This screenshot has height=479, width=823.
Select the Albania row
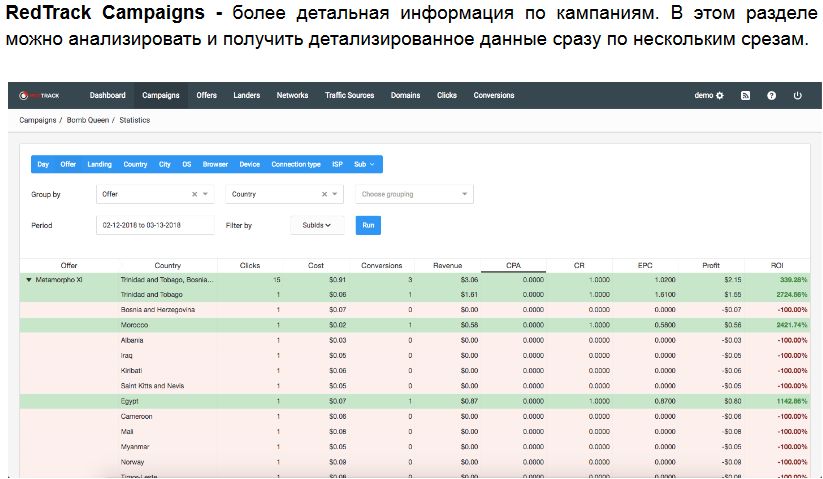tap(415, 340)
